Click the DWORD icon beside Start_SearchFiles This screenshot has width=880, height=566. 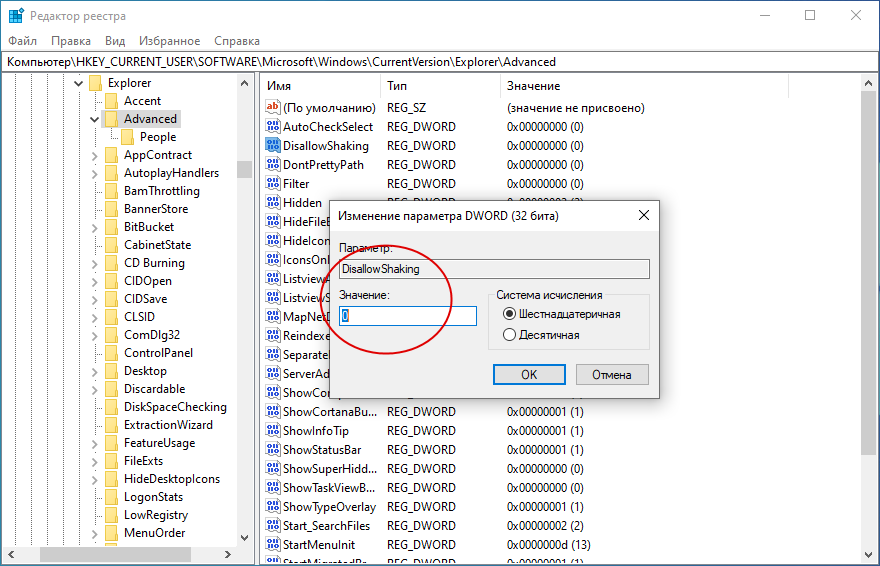pyautogui.click(x=273, y=526)
